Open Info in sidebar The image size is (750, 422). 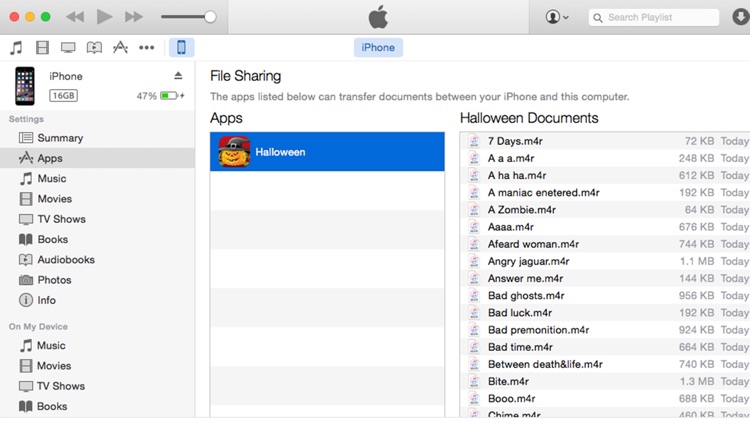point(97,300)
